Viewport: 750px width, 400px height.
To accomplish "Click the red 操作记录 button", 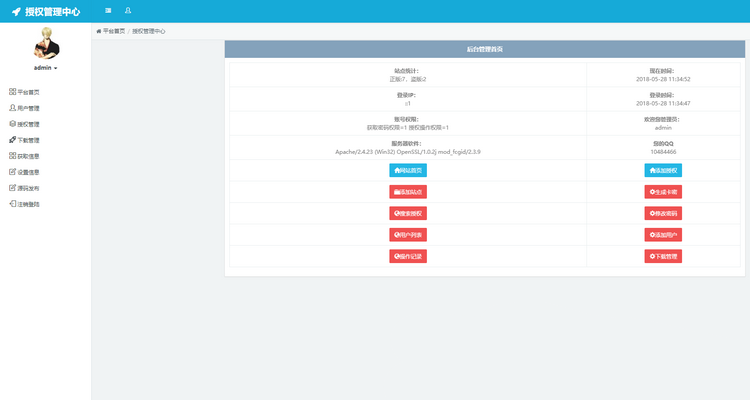I will (x=408, y=256).
